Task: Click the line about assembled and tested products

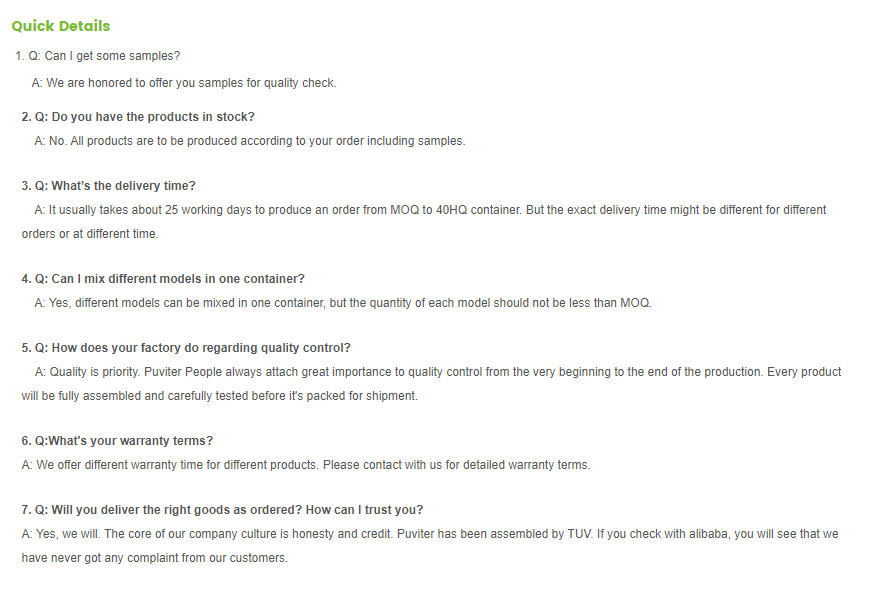Action: coord(220,396)
